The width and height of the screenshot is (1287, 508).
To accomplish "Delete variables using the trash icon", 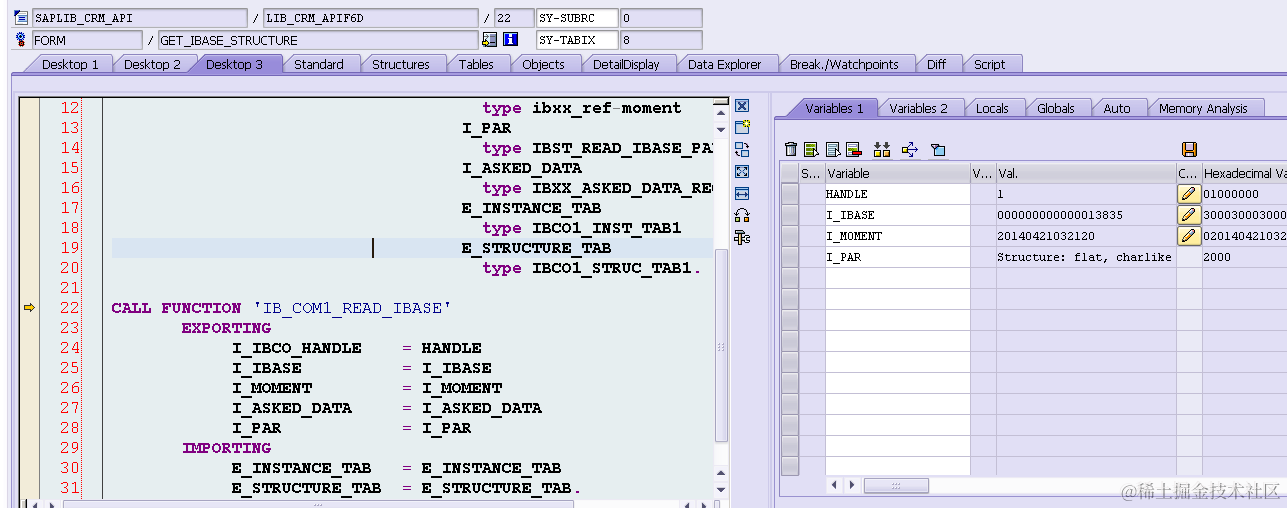I will point(791,150).
